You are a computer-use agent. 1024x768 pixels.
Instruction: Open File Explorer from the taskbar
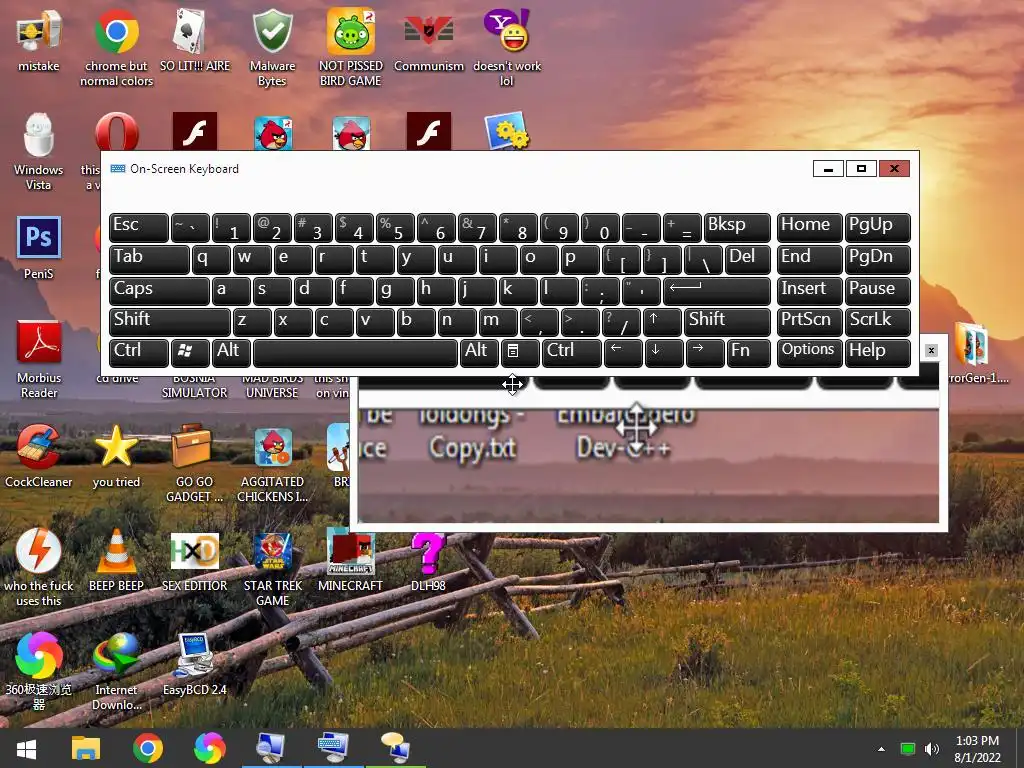click(86, 748)
